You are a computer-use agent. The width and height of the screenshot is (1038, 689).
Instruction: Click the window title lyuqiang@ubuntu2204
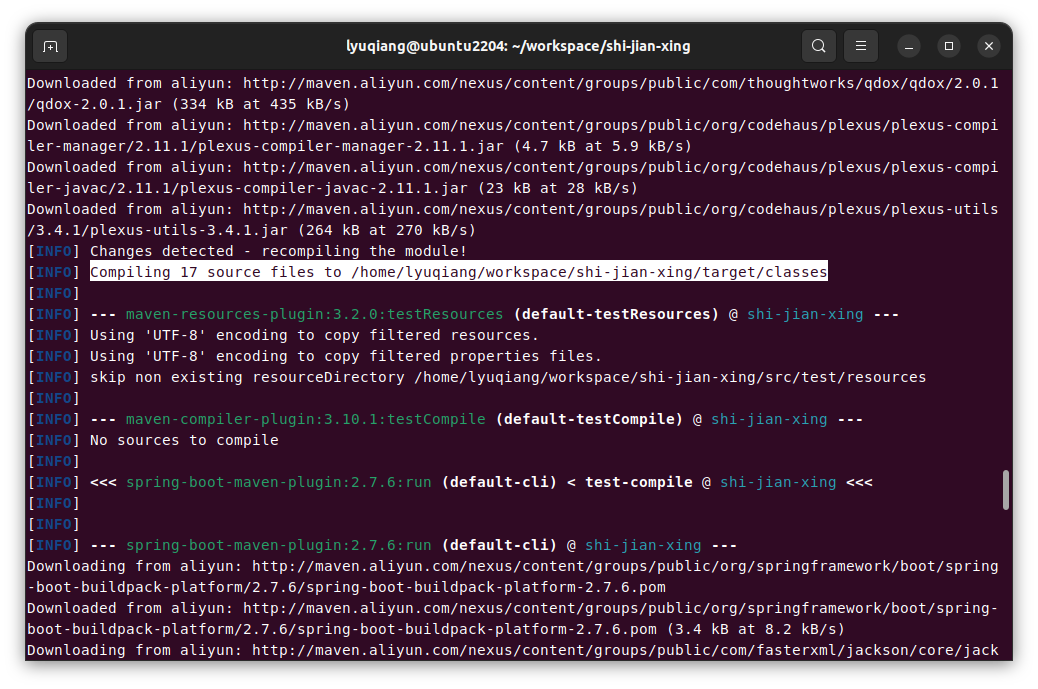pyautogui.click(x=518, y=46)
